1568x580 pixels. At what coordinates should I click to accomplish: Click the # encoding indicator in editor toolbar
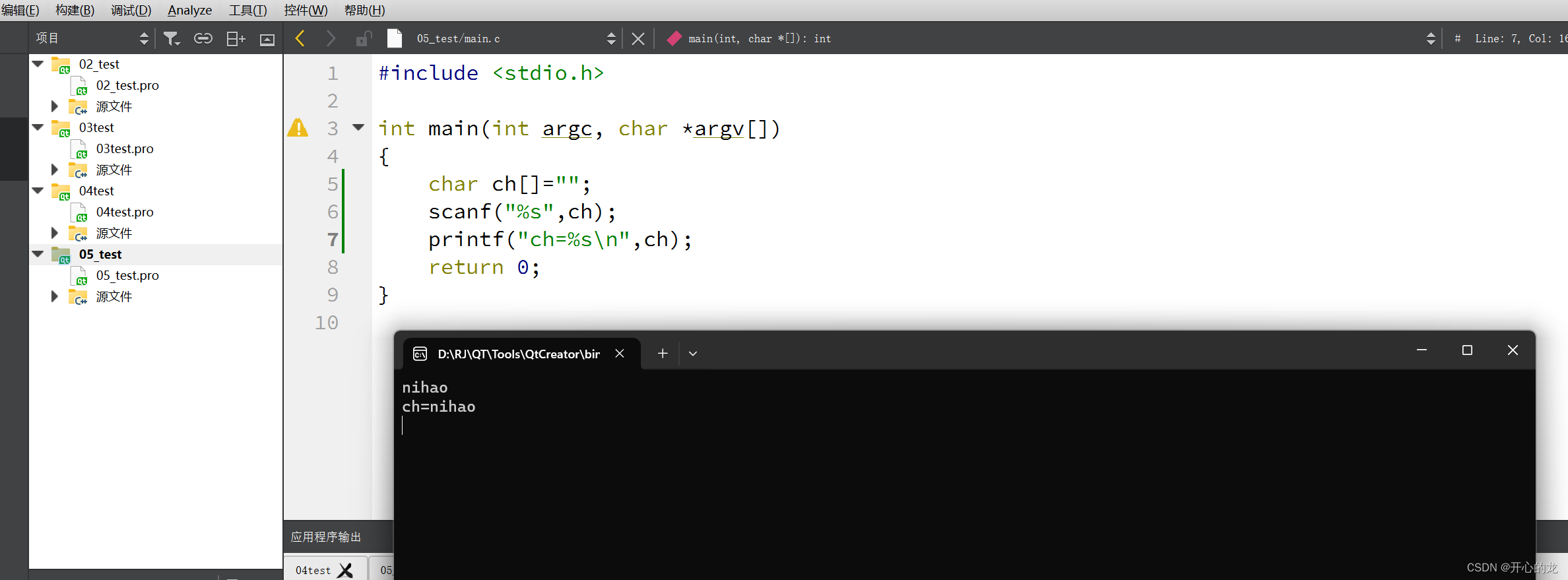1457,38
